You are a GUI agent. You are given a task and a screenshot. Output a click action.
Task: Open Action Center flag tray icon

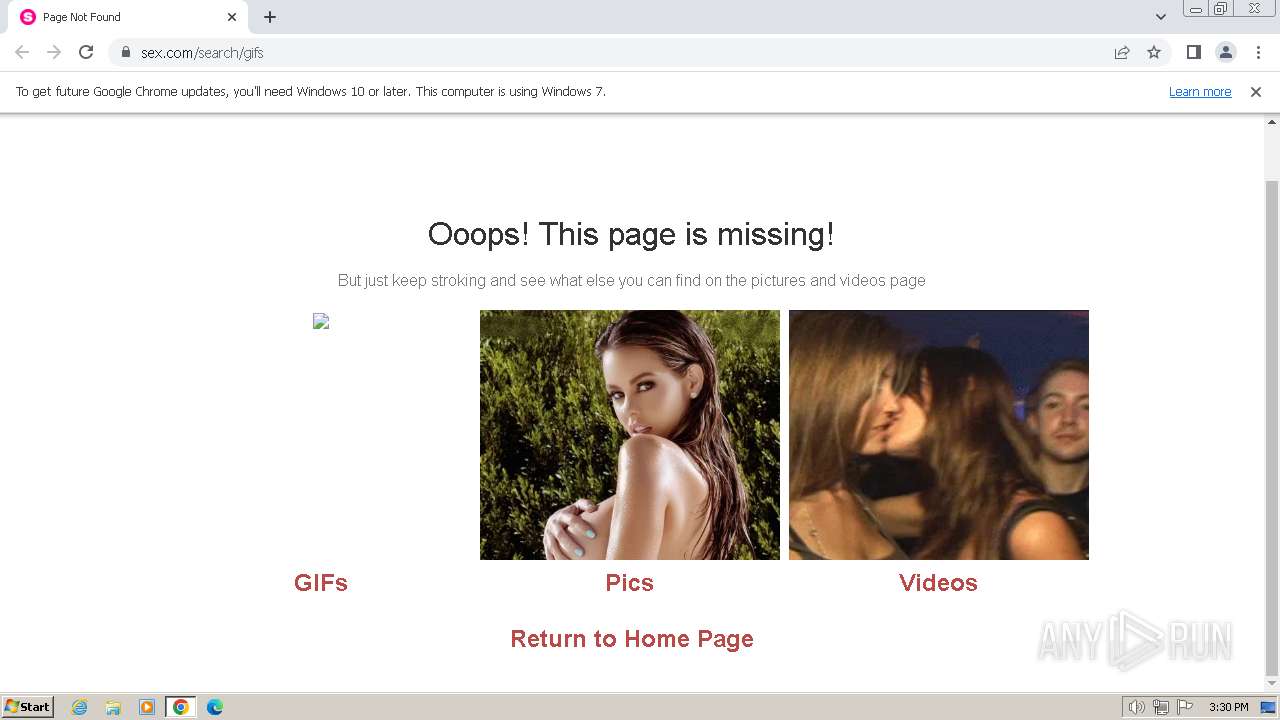[x=1185, y=707]
